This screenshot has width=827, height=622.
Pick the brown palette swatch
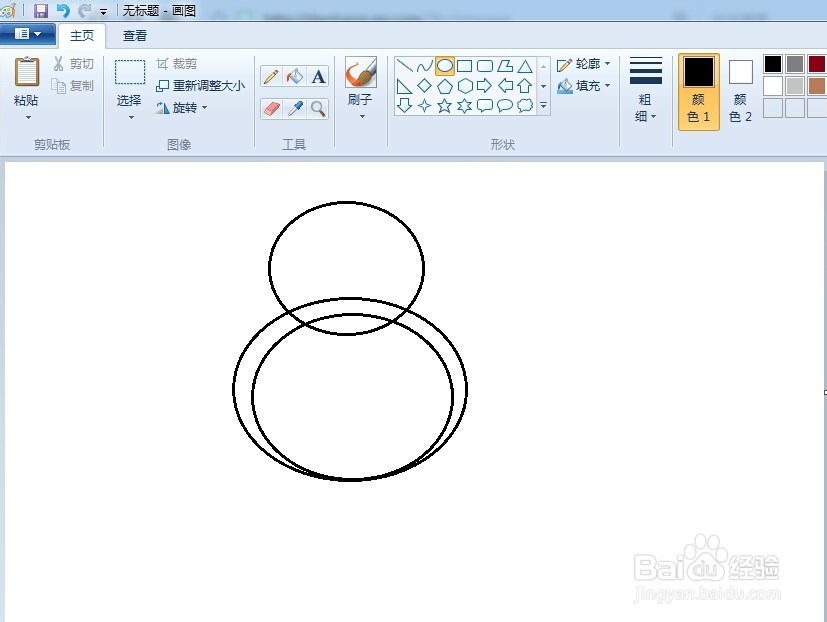coord(816,85)
